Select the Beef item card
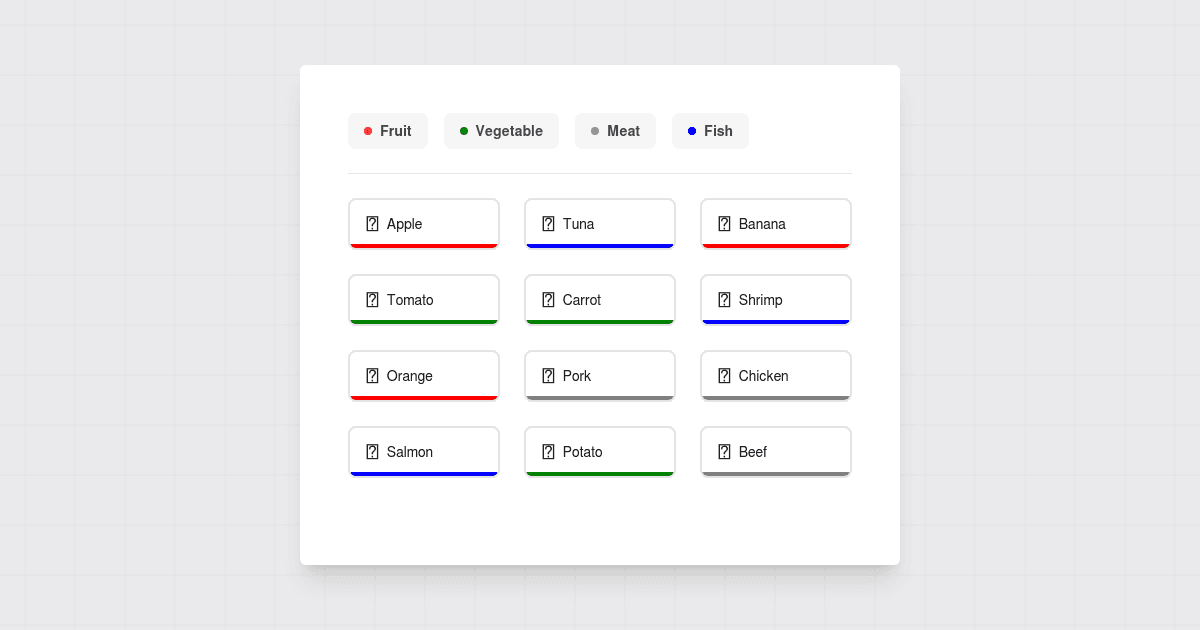Viewport: 1200px width, 630px height. [x=776, y=451]
